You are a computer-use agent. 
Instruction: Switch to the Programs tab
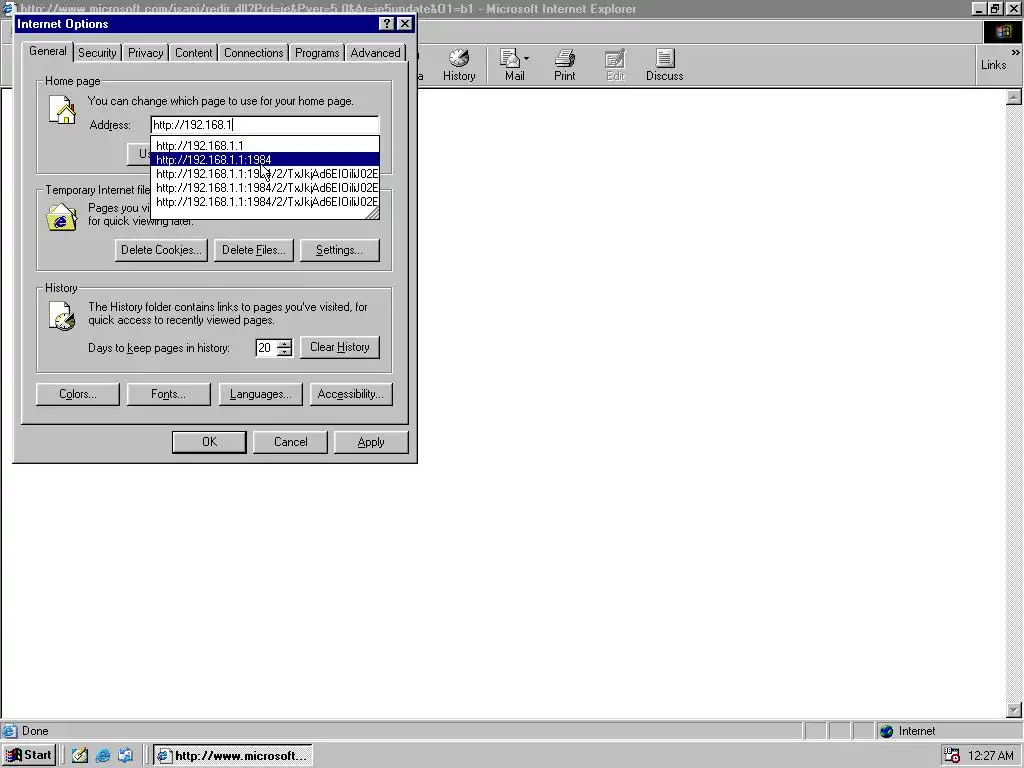click(x=317, y=53)
